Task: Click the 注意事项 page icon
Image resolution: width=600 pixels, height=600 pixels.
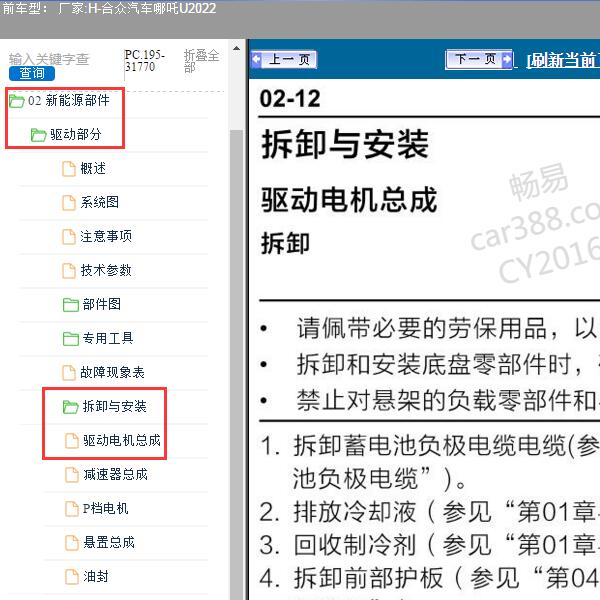Action: 69,236
